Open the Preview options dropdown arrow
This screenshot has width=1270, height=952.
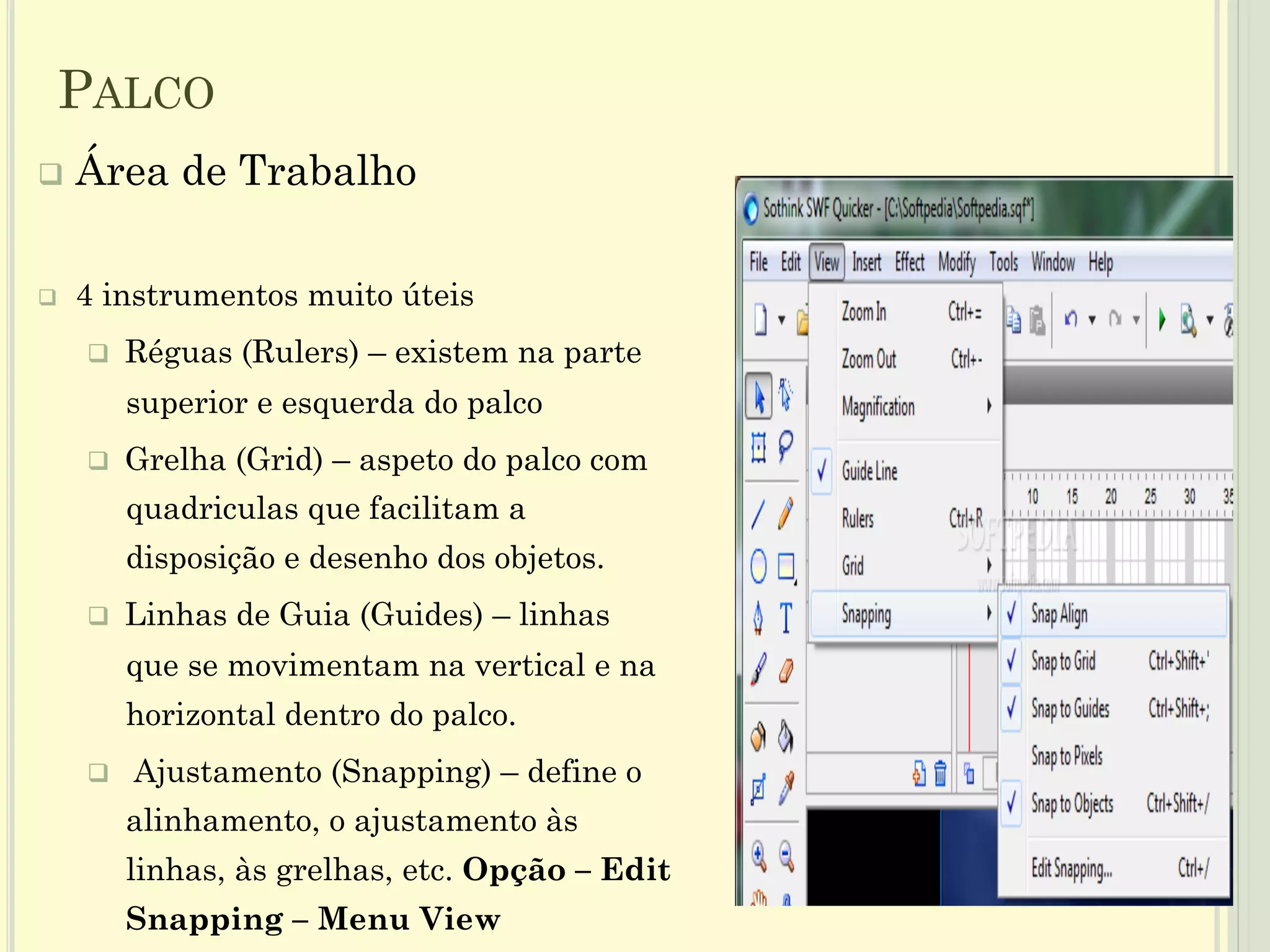(1210, 320)
